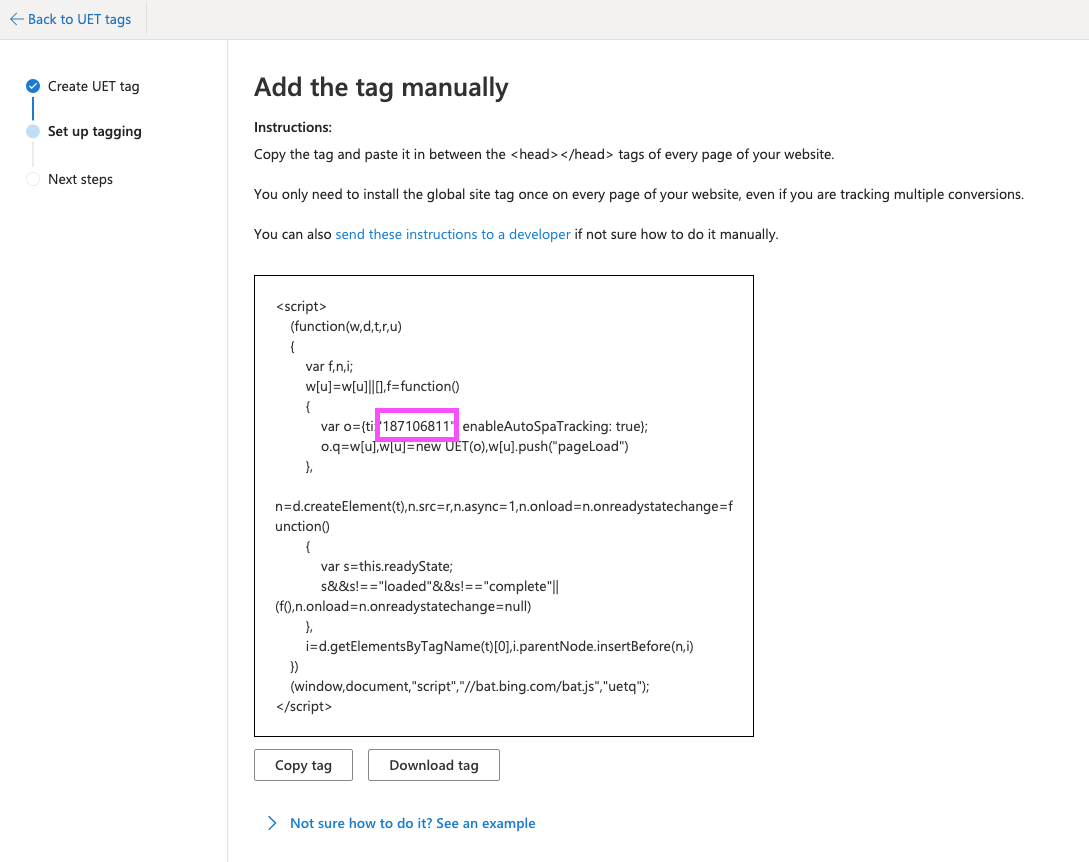
Task: Click the var s=this.readyState; line
Action: pos(387,566)
